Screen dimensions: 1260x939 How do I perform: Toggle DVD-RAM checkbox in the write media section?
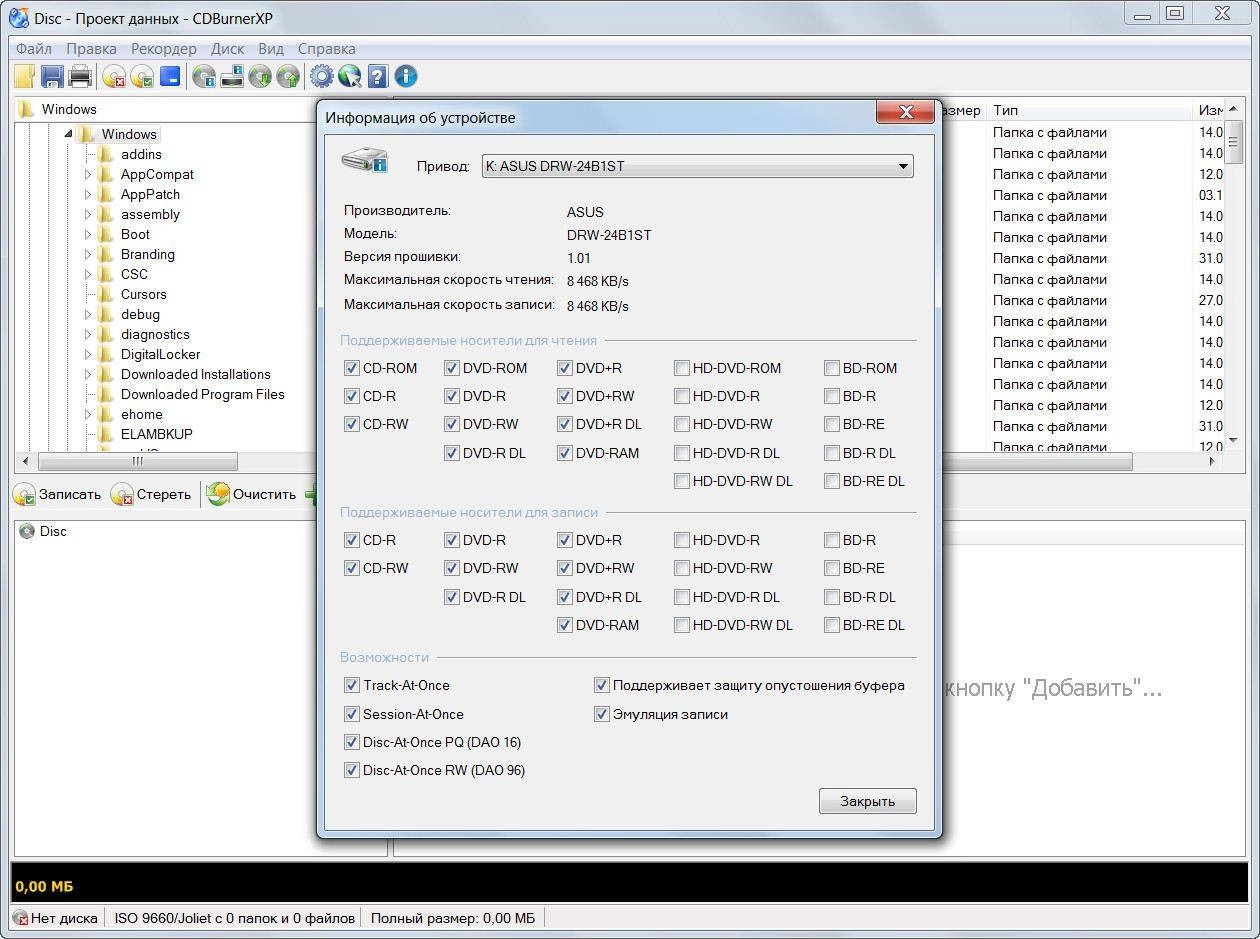click(564, 625)
